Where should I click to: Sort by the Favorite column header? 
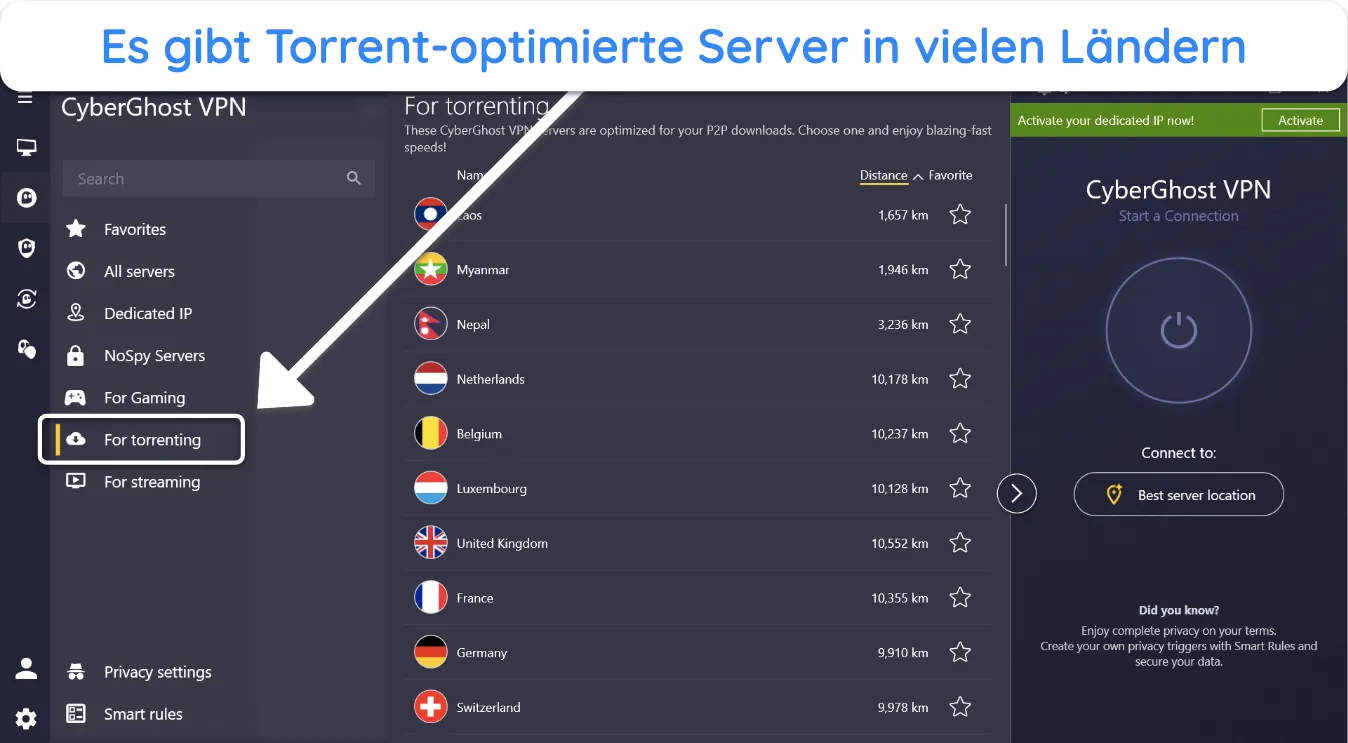point(950,175)
